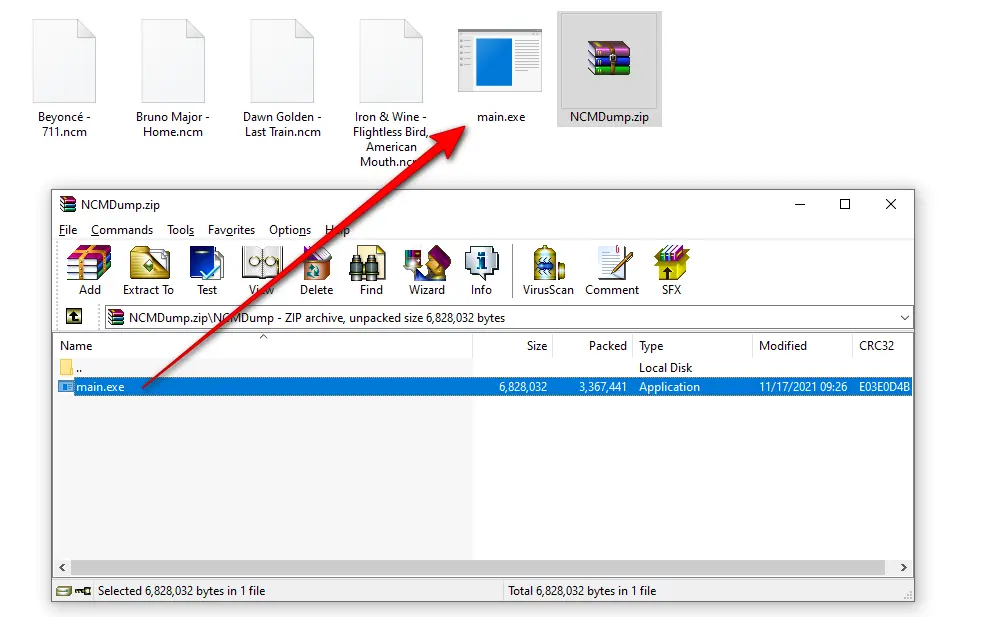This screenshot has height=617, width=1000.
Task: Expand the archive path dropdown
Action: click(x=904, y=318)
